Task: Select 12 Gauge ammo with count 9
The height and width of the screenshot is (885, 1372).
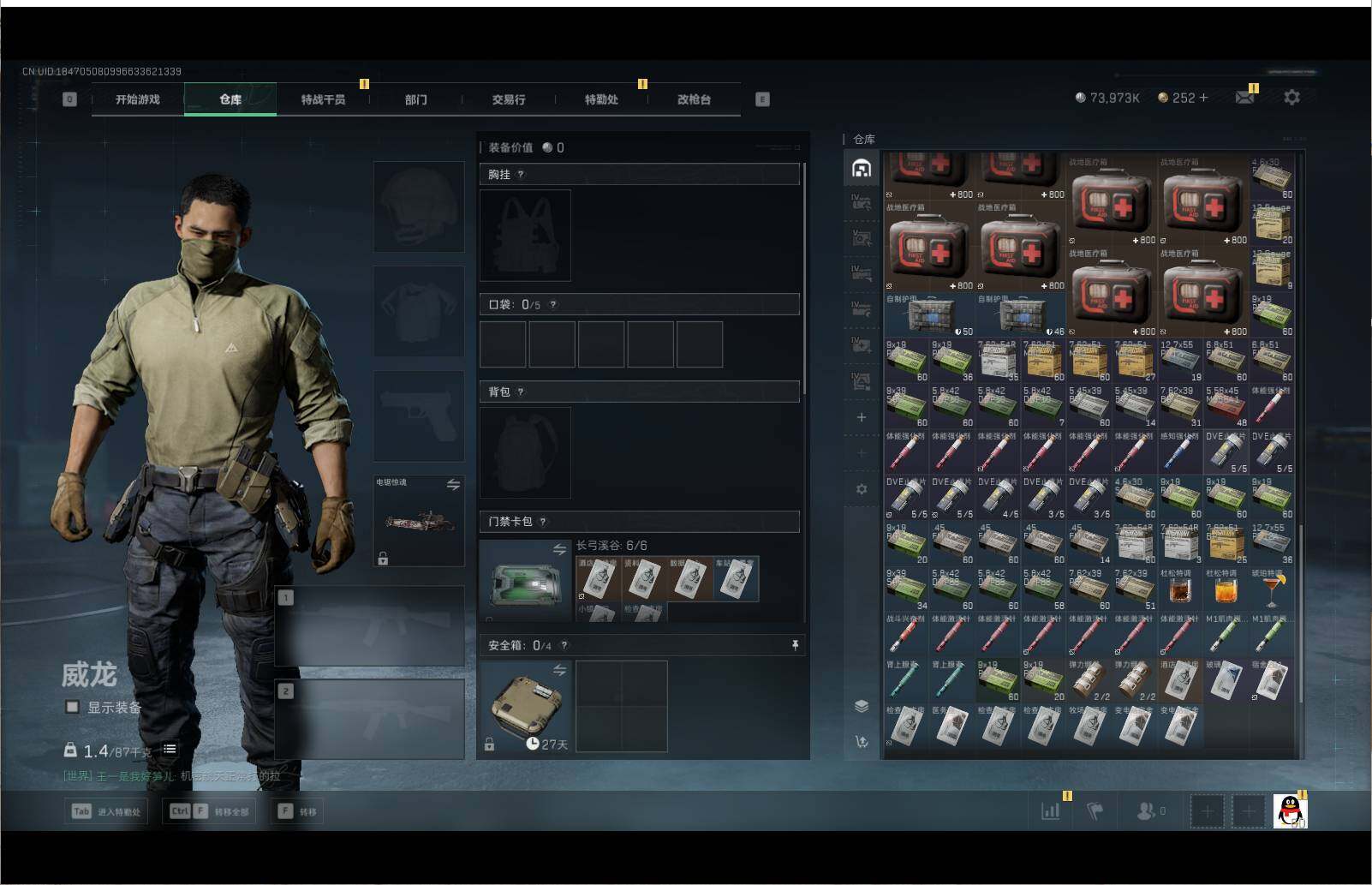Action: tap(1272, 270)
